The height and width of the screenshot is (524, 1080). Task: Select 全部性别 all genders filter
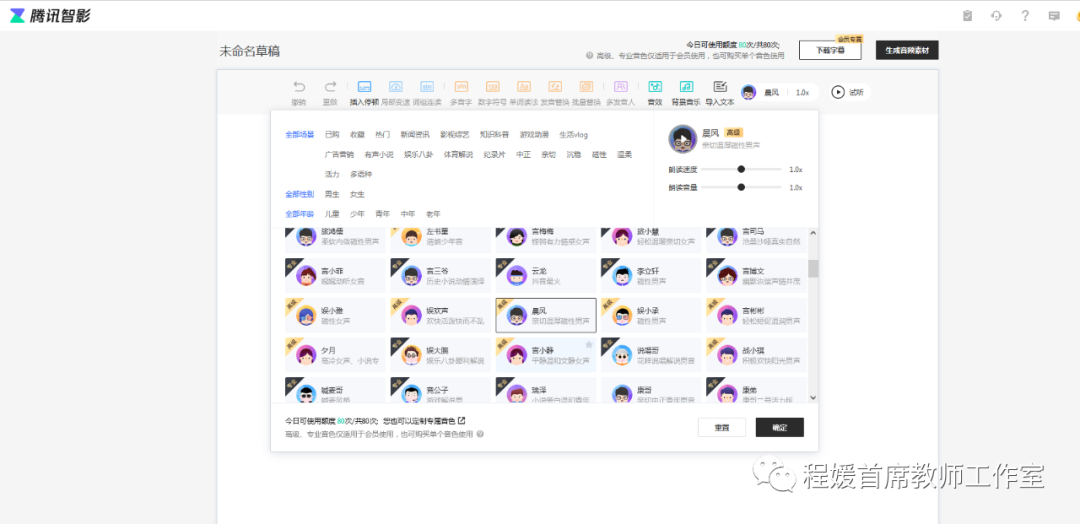point(300,194)
